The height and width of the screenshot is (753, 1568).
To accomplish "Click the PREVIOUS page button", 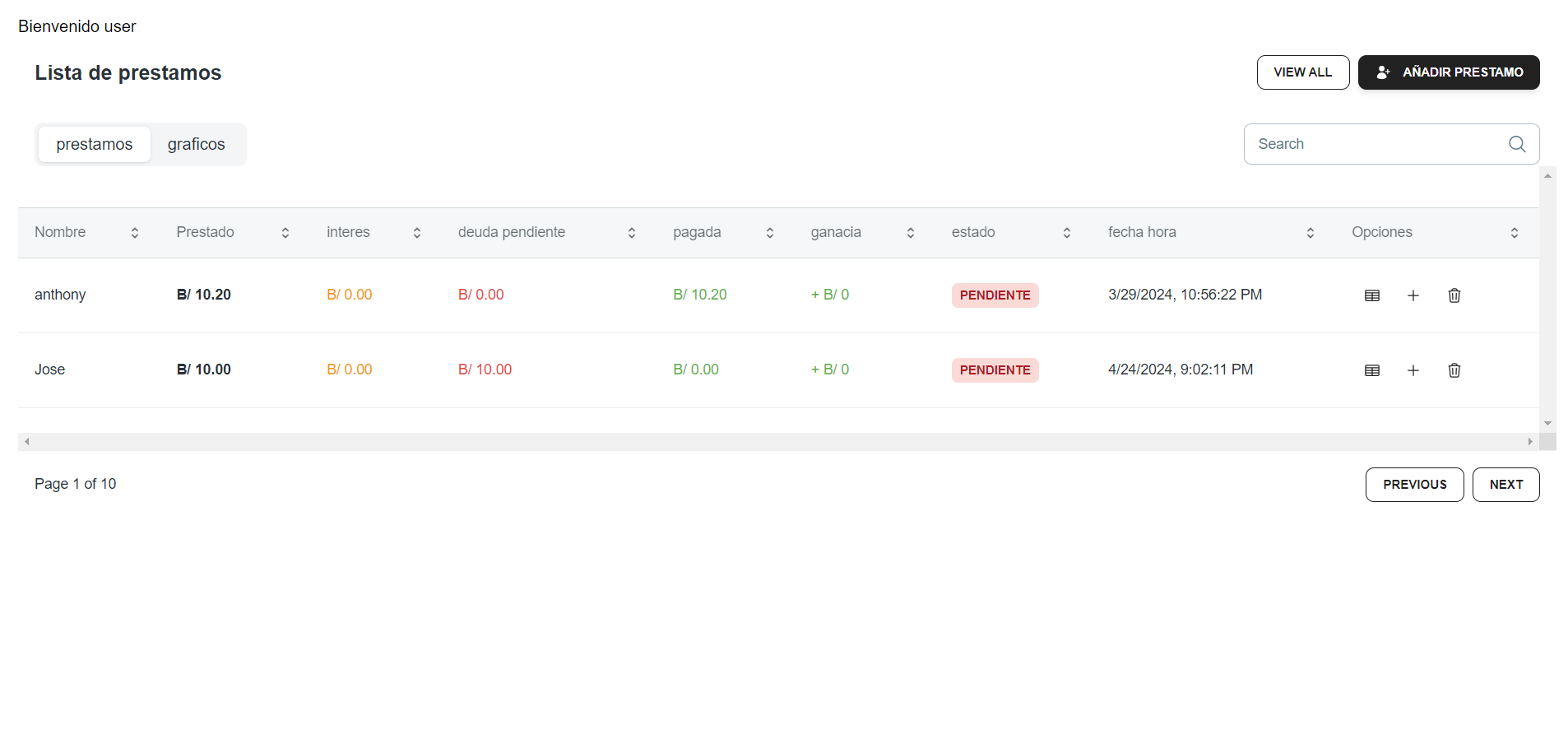I will click(x=1414, y=485).
